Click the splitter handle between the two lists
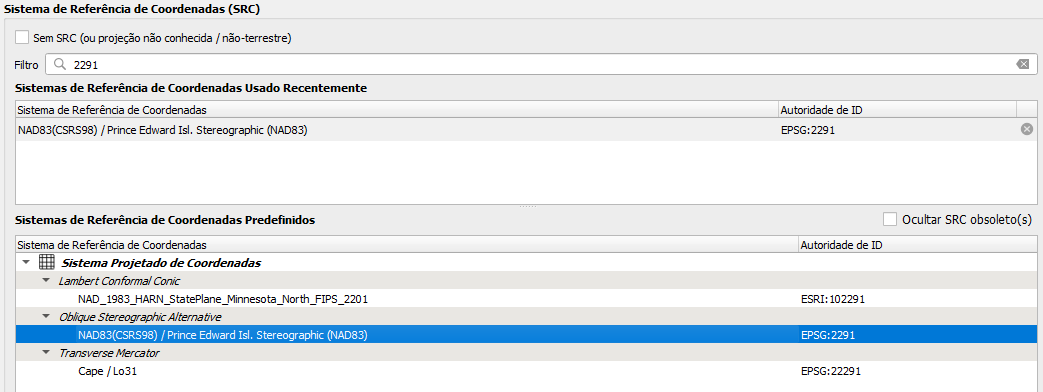 (527, 207)
